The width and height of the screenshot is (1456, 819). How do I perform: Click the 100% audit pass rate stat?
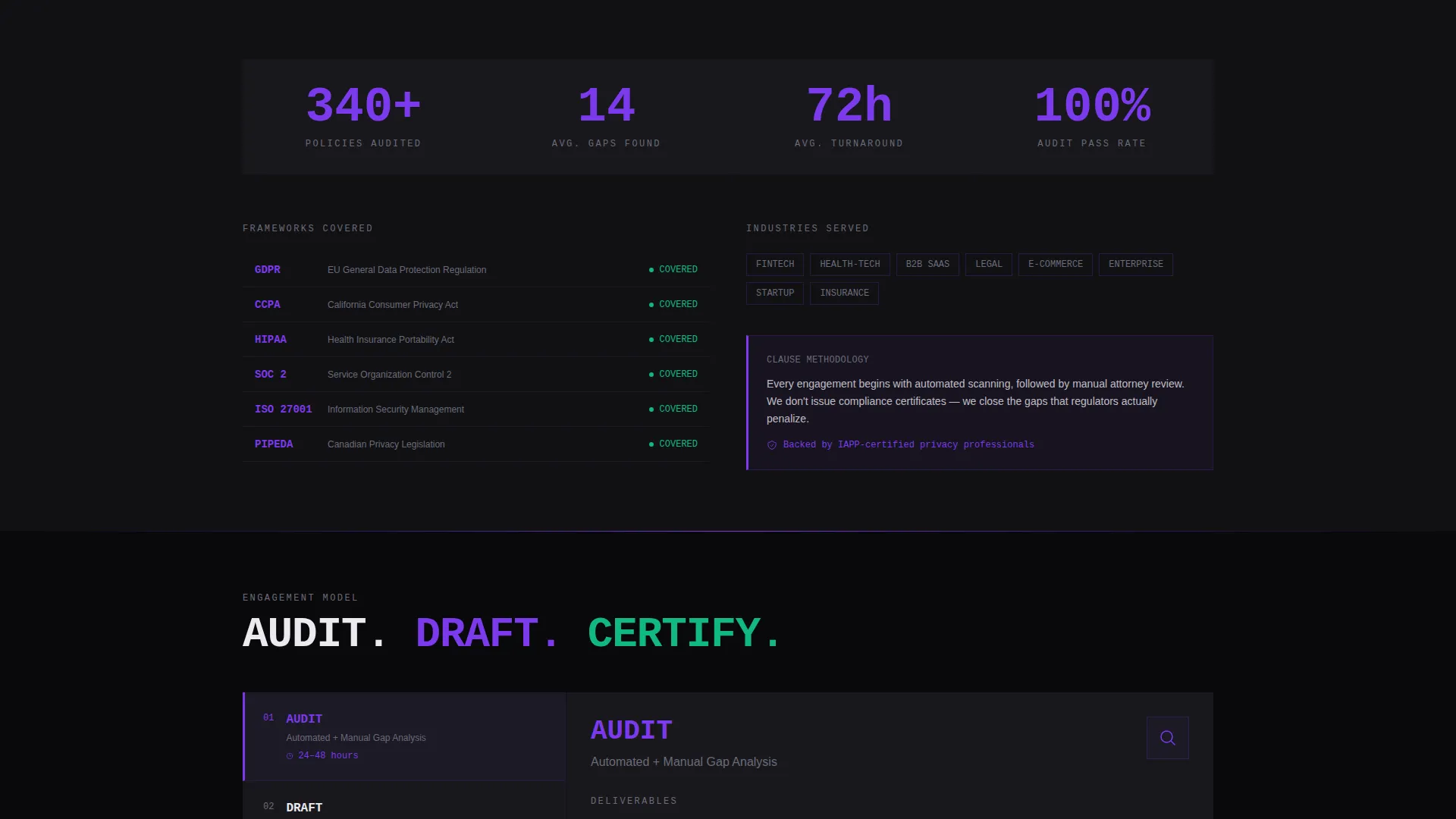(x=1092, y=117)
